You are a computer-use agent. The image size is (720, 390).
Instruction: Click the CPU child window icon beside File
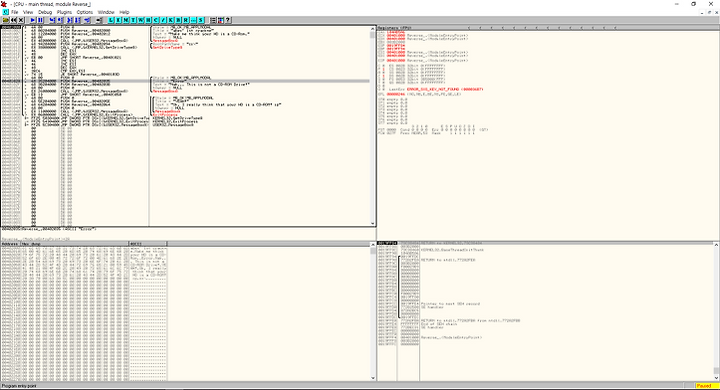(x=6, y=12)
